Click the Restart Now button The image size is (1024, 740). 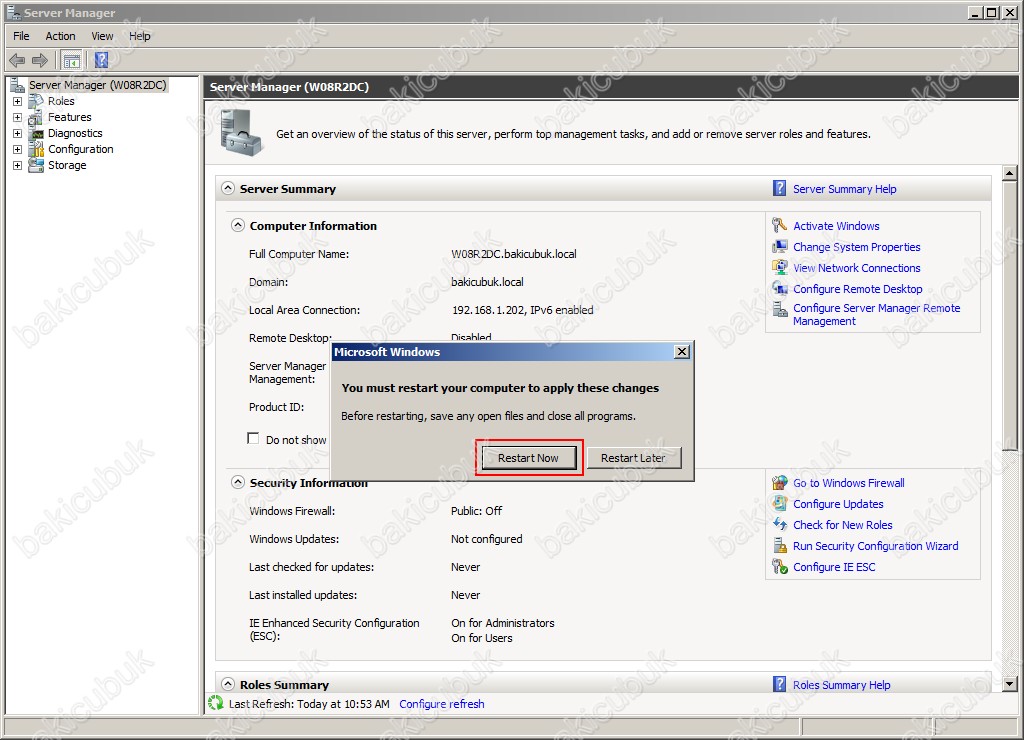pos(528,458)
